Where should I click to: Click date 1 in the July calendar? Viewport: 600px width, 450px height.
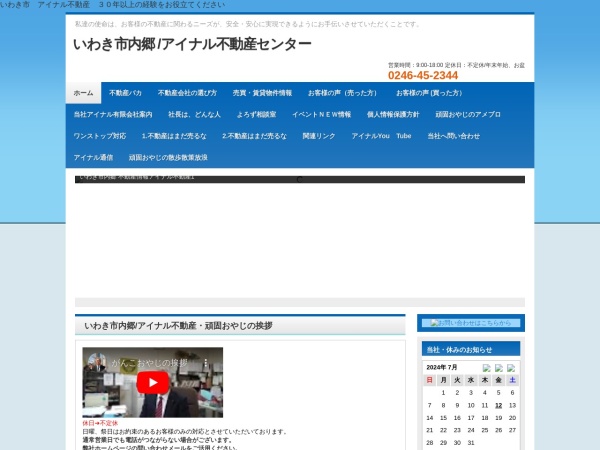click(x=443, y=393)
